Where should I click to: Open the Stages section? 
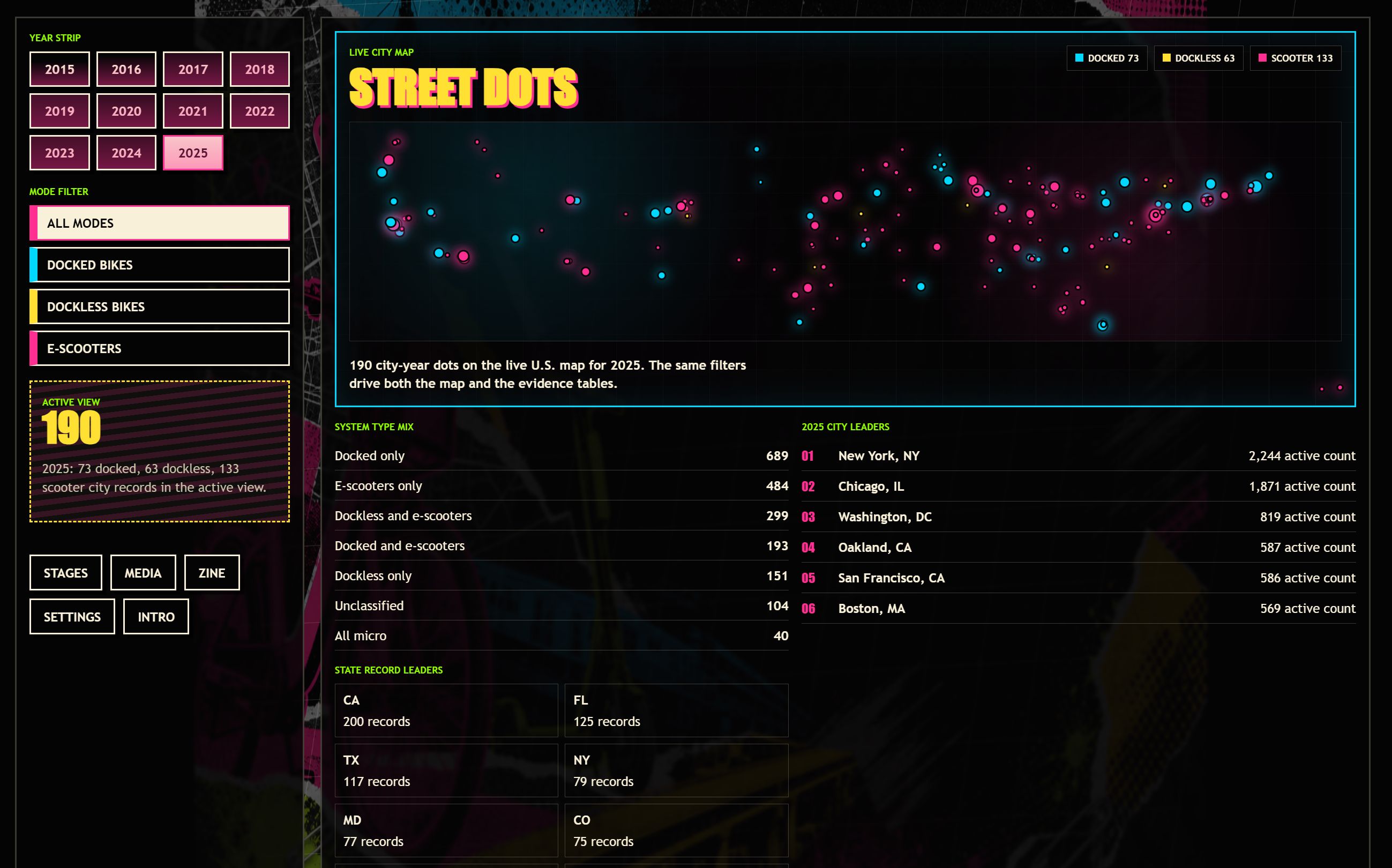(66, 573)
